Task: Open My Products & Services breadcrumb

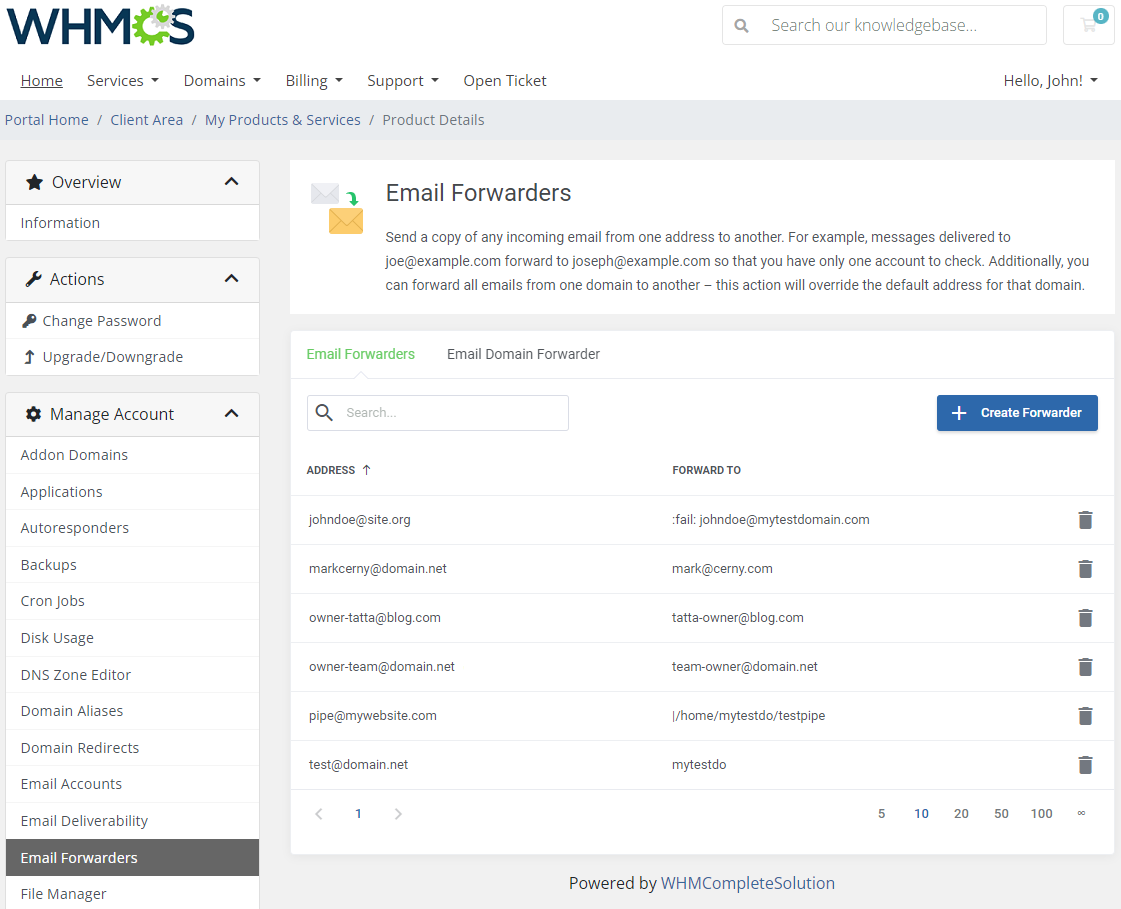Action: click(282, 120)
